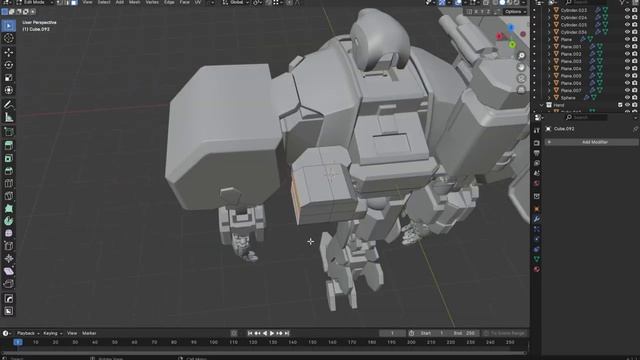Open the Object Data green triangle tab
Viewport: 640px width, 360px height.
[x=537, y=259]
